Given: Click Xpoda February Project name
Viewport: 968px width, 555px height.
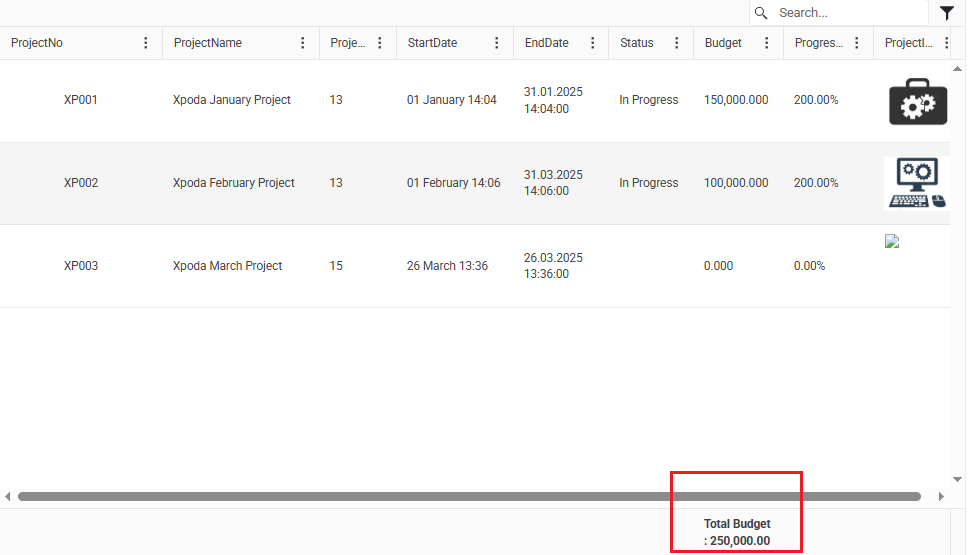Looking at the screenshot, I should coord(233,183).
